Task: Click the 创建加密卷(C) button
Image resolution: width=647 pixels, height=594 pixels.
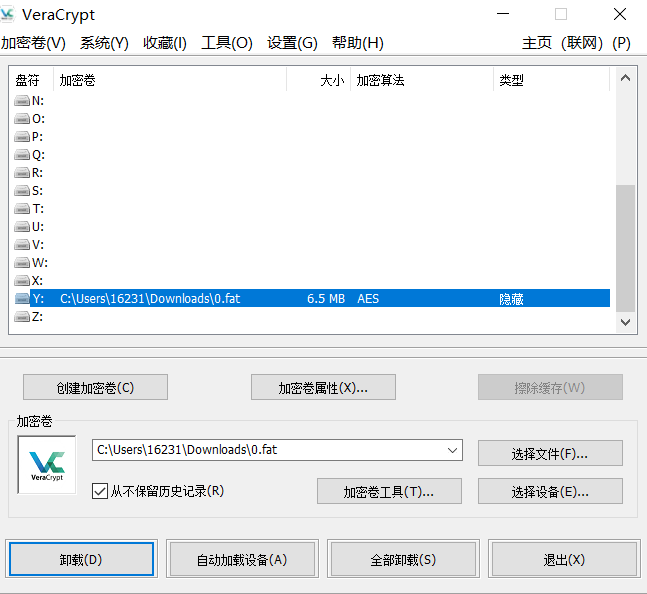Action: point(95,387)
